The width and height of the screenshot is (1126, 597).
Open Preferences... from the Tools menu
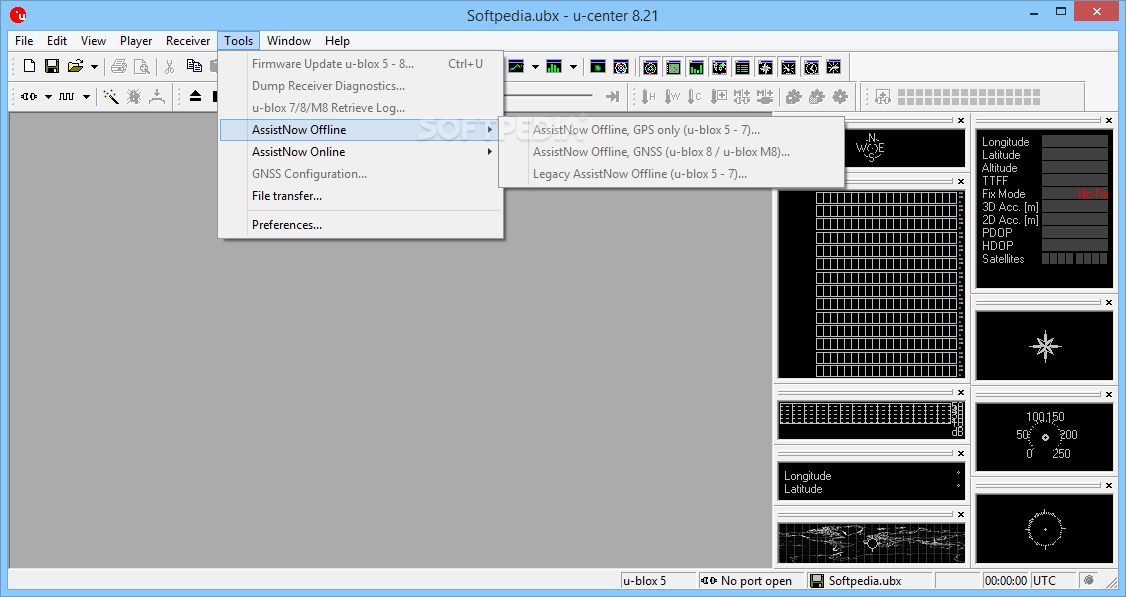[360, 225]
